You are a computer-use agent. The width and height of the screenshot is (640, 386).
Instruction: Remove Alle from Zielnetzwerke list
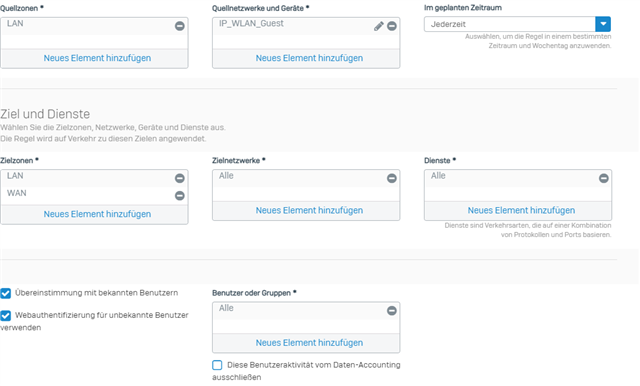point(392,178)
